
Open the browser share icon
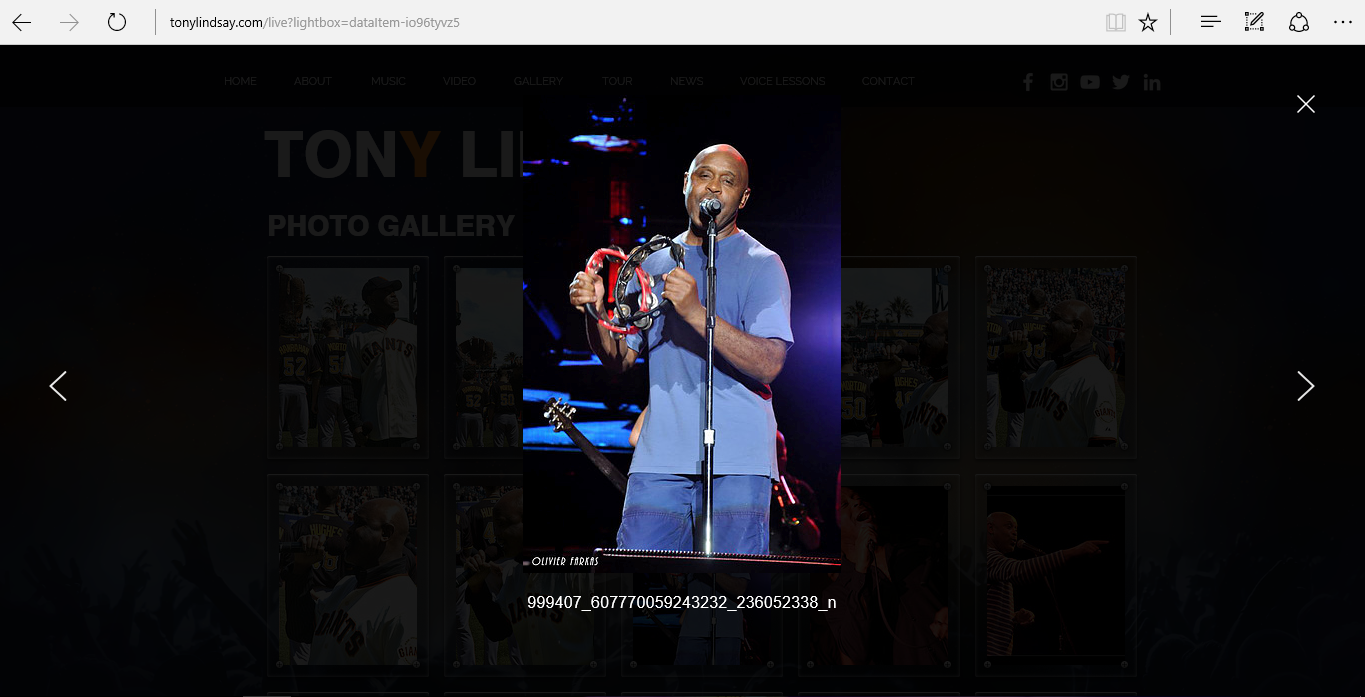click(x=1298, y=22)
